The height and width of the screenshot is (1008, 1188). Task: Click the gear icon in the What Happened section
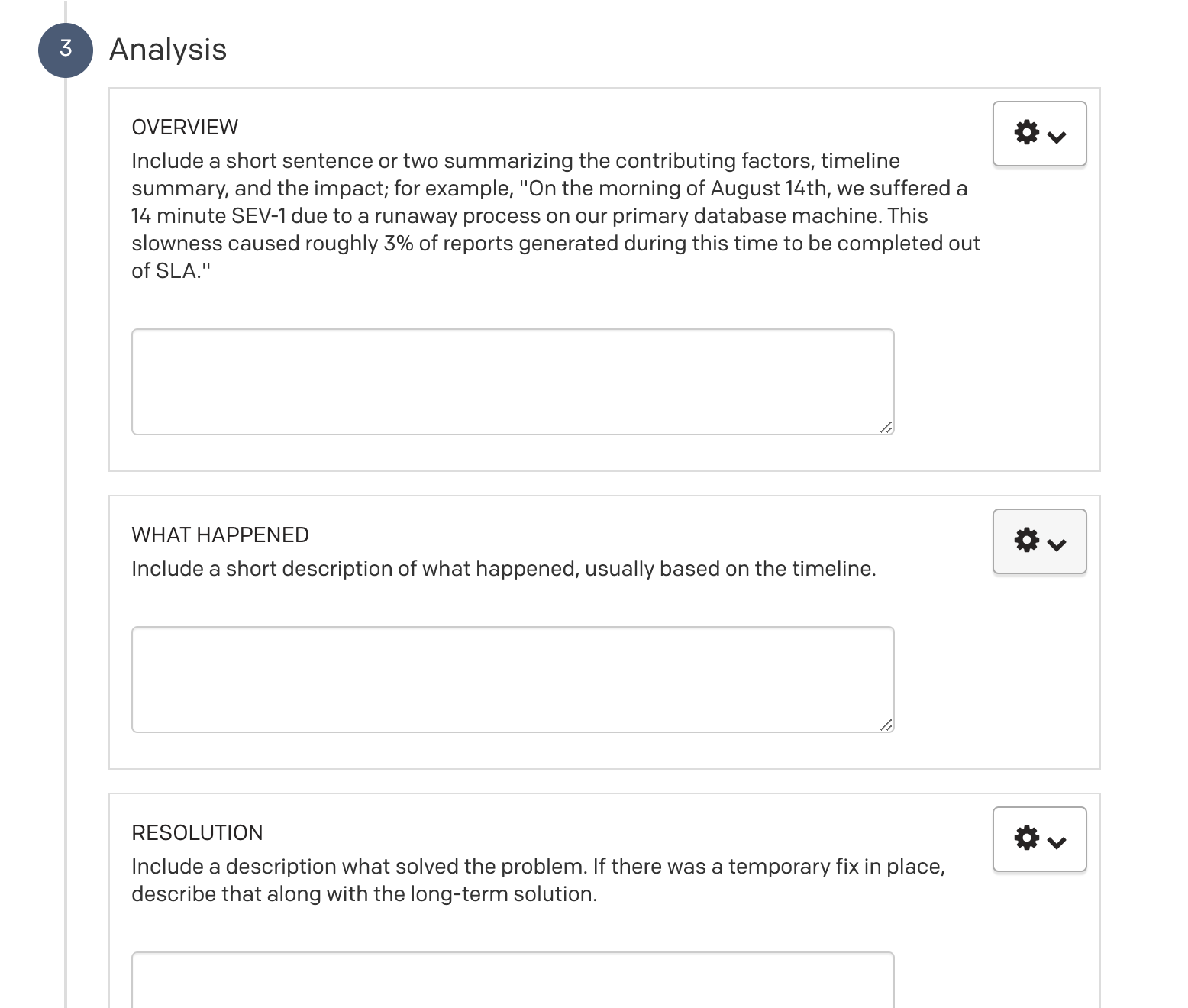(1027, 540)
